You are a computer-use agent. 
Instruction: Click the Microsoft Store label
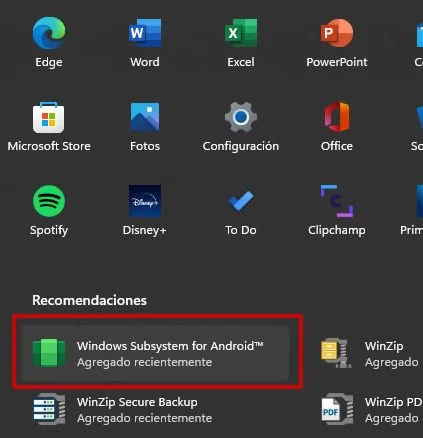tap(49, 146)
